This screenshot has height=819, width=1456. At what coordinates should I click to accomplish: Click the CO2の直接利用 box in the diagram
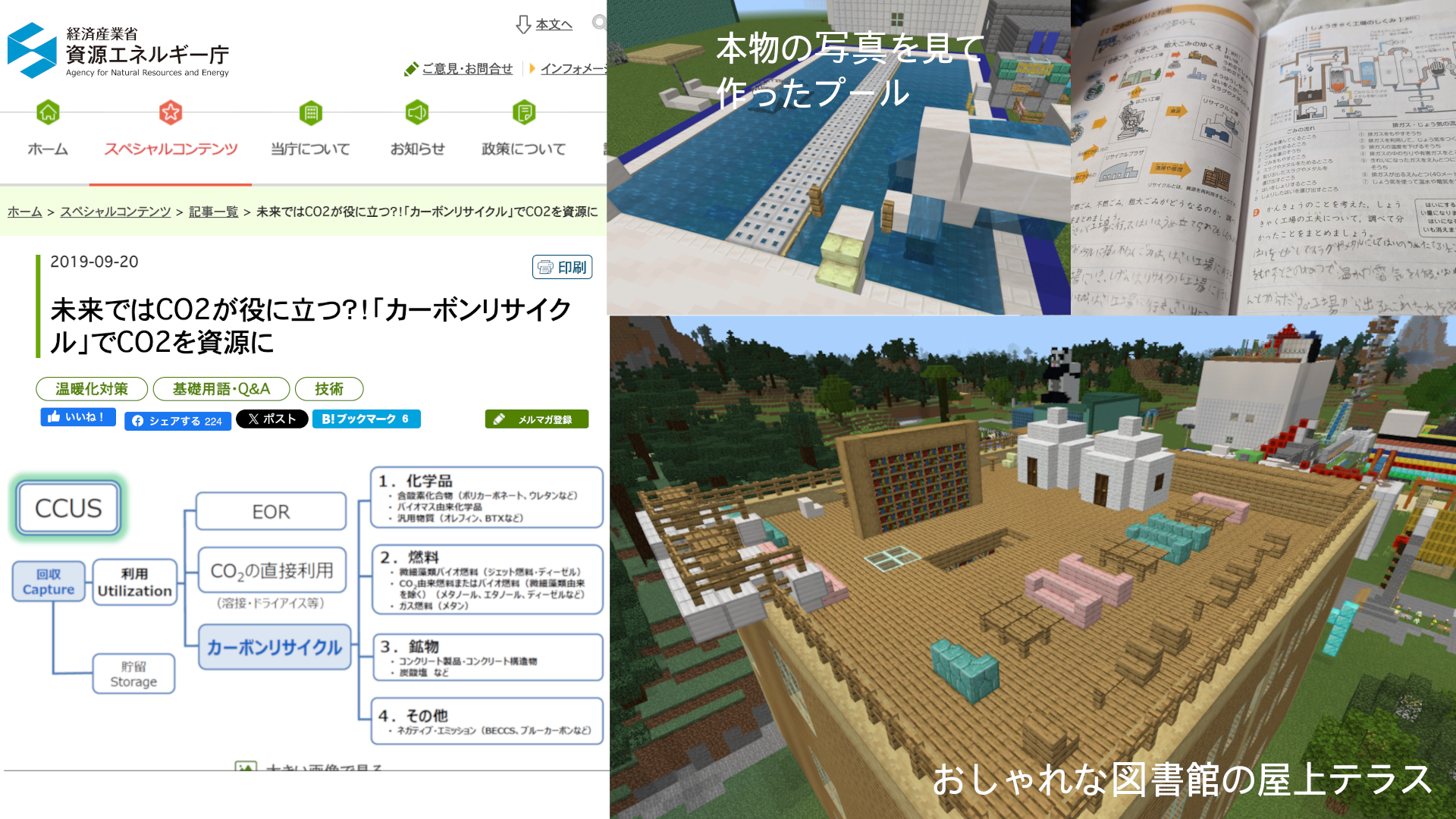click(x=271, y=570)
